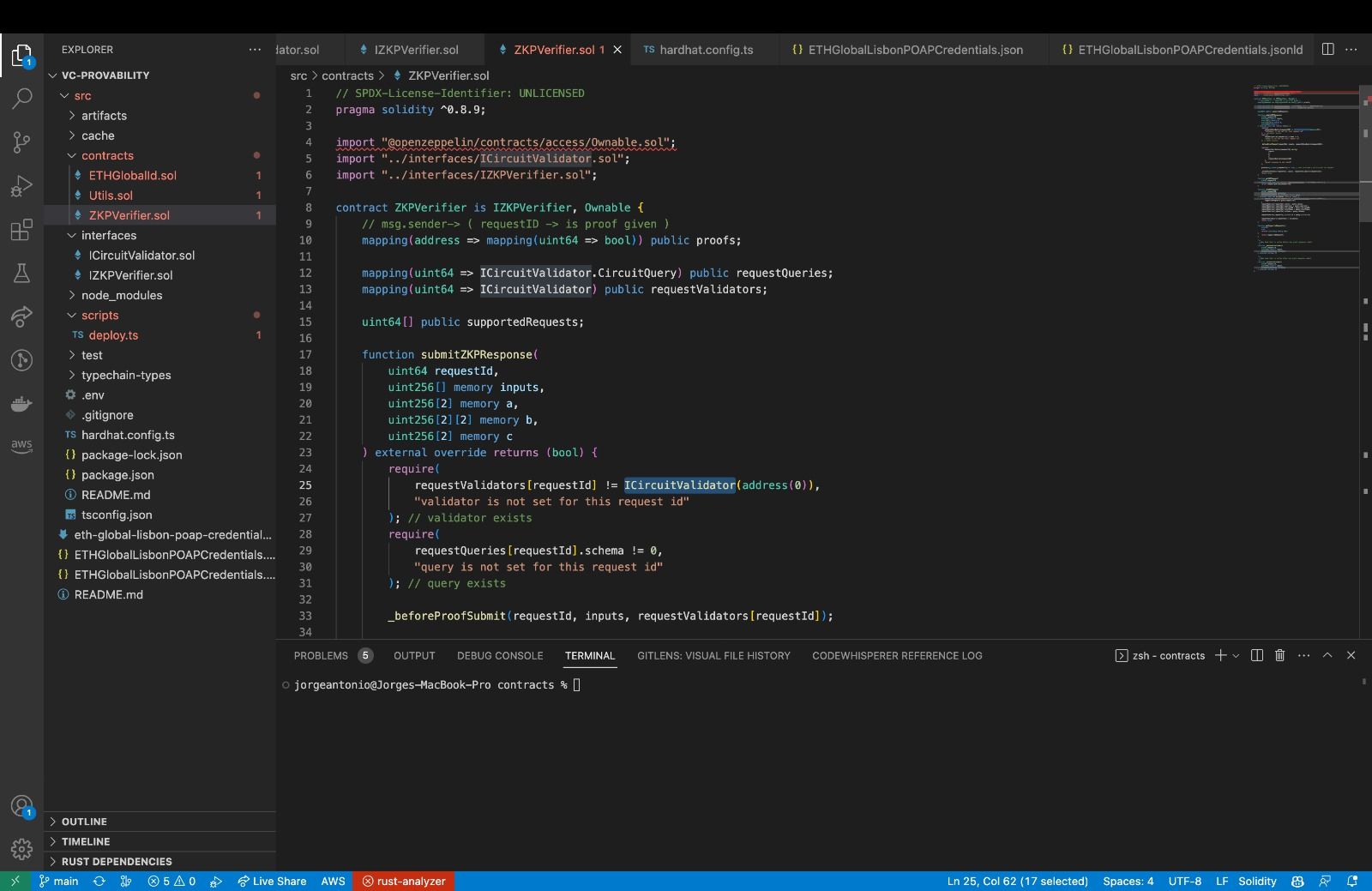Split the editor to the right
1372x891 pixels.
(x=1327, y=50)
